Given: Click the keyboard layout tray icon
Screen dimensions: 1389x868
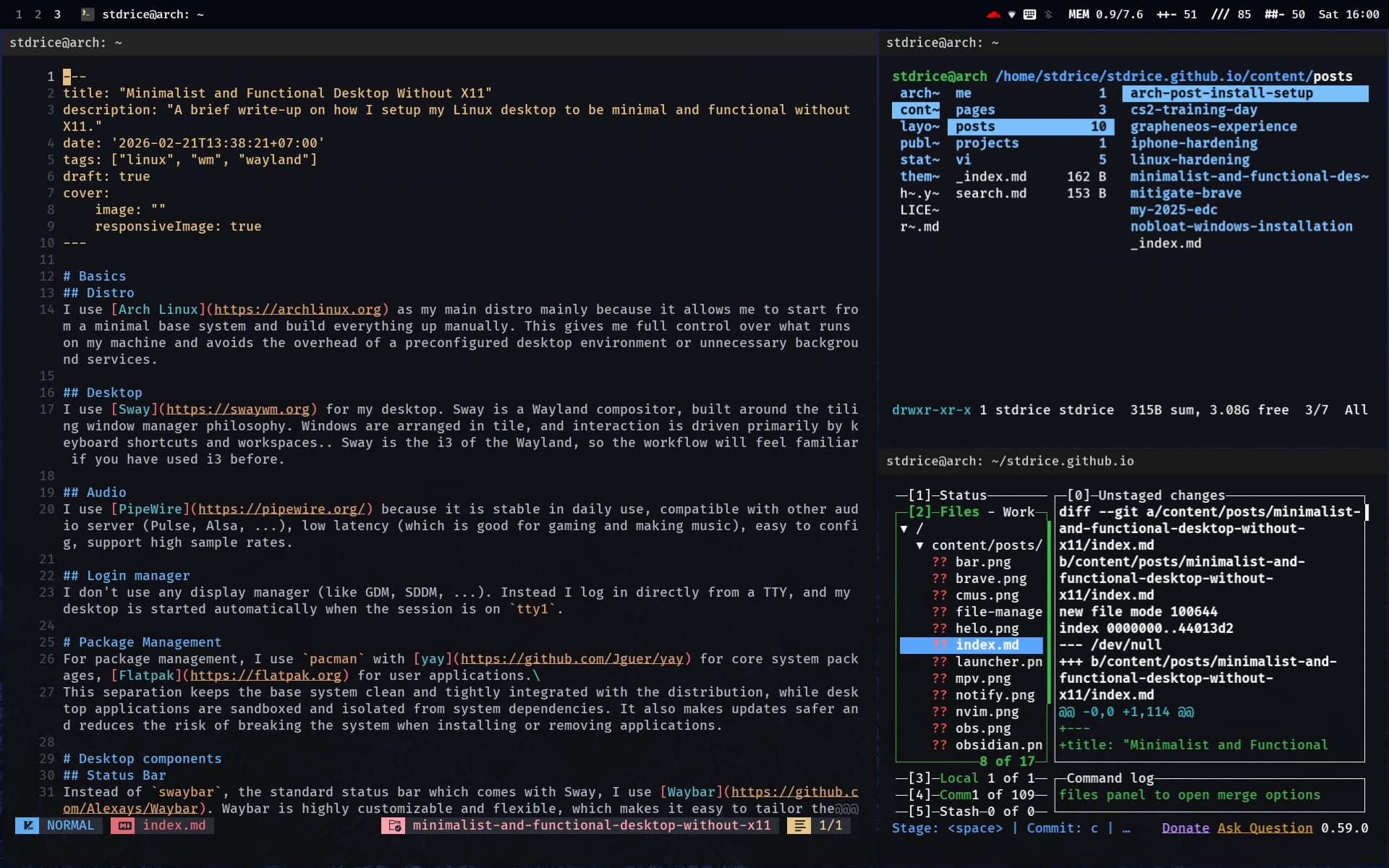Looking at the screenshot, I should click(x=1029, y=14).
